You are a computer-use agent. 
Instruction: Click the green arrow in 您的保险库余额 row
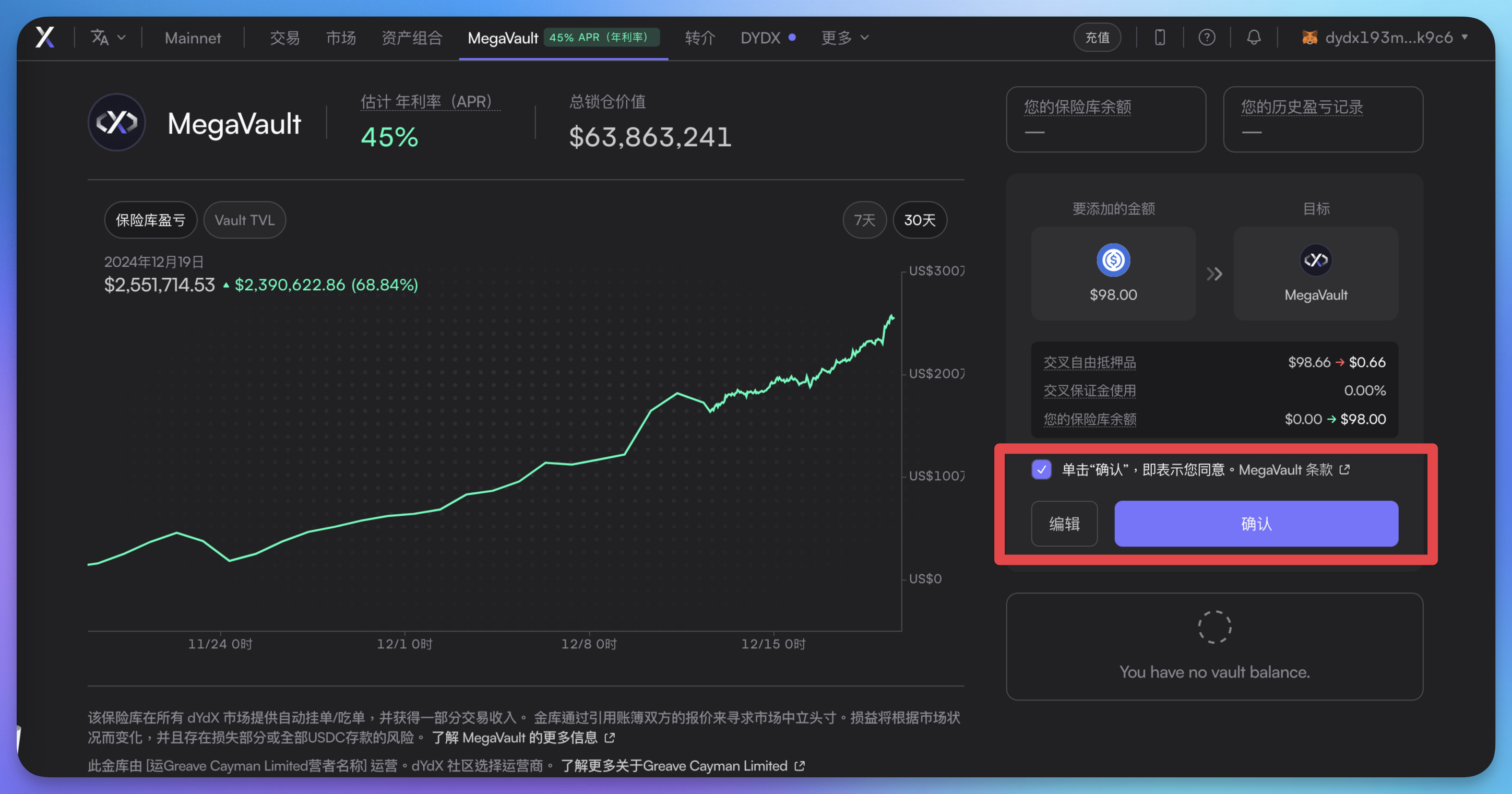click(x=1331, y=419)
